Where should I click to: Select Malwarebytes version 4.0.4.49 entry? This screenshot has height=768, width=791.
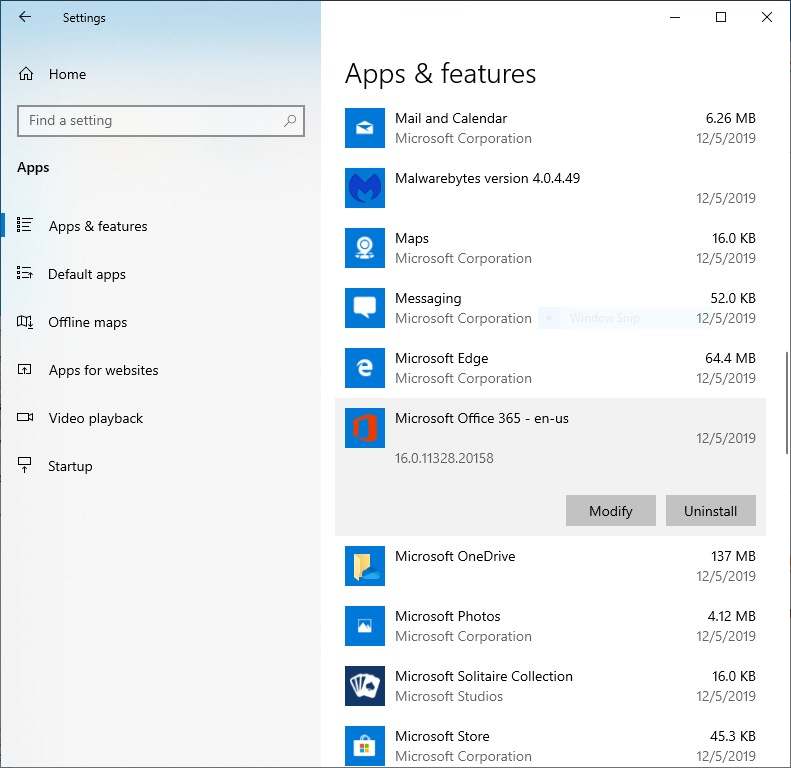click(487, 178)
